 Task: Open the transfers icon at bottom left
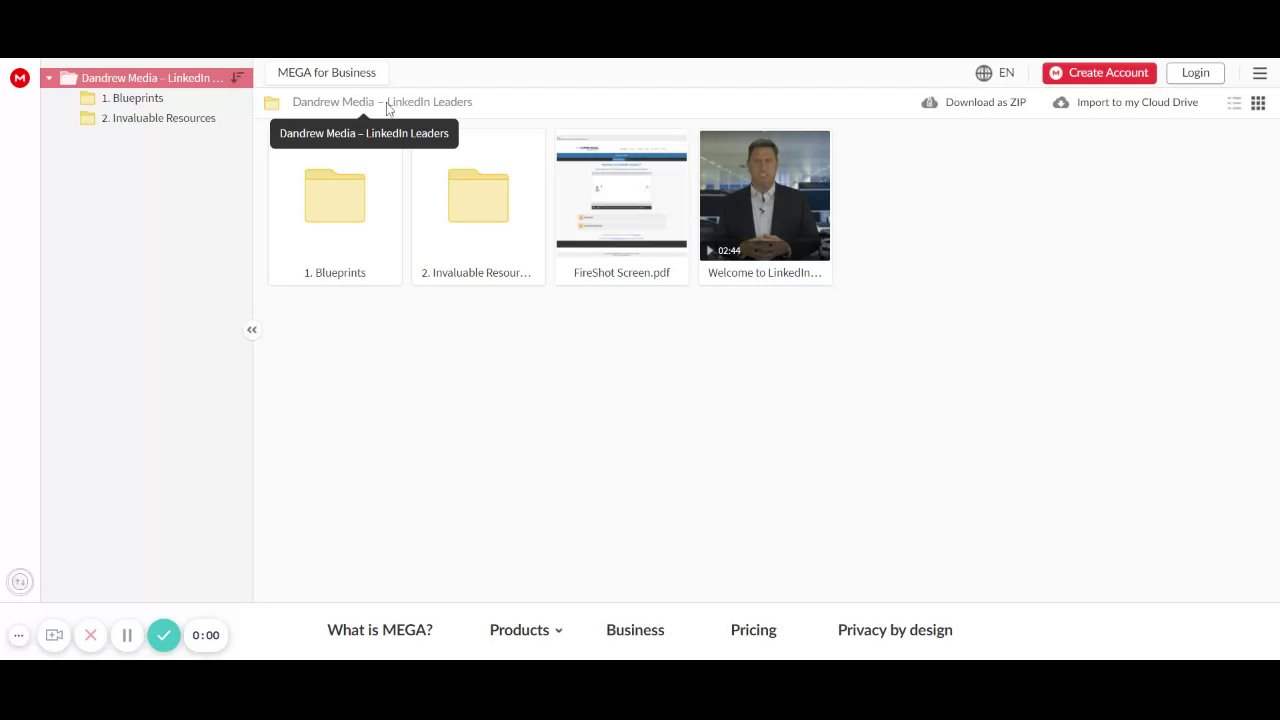(x=20, y=582)
